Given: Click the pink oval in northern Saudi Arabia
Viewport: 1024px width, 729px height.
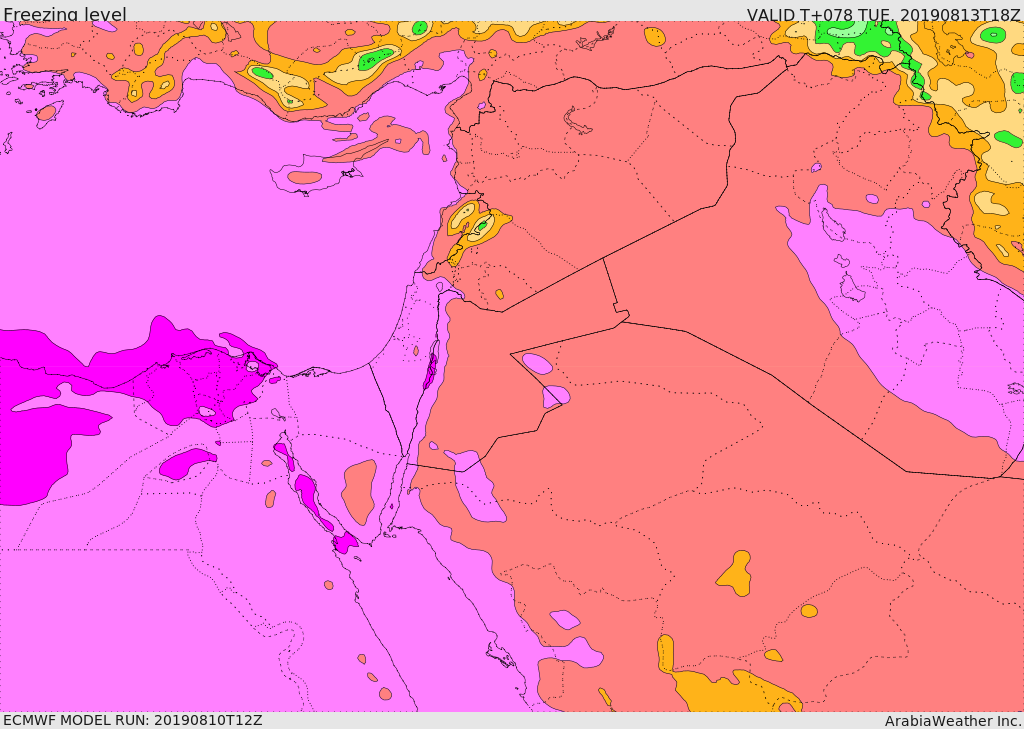Looking at the screenshot, I should pos(537,363).
